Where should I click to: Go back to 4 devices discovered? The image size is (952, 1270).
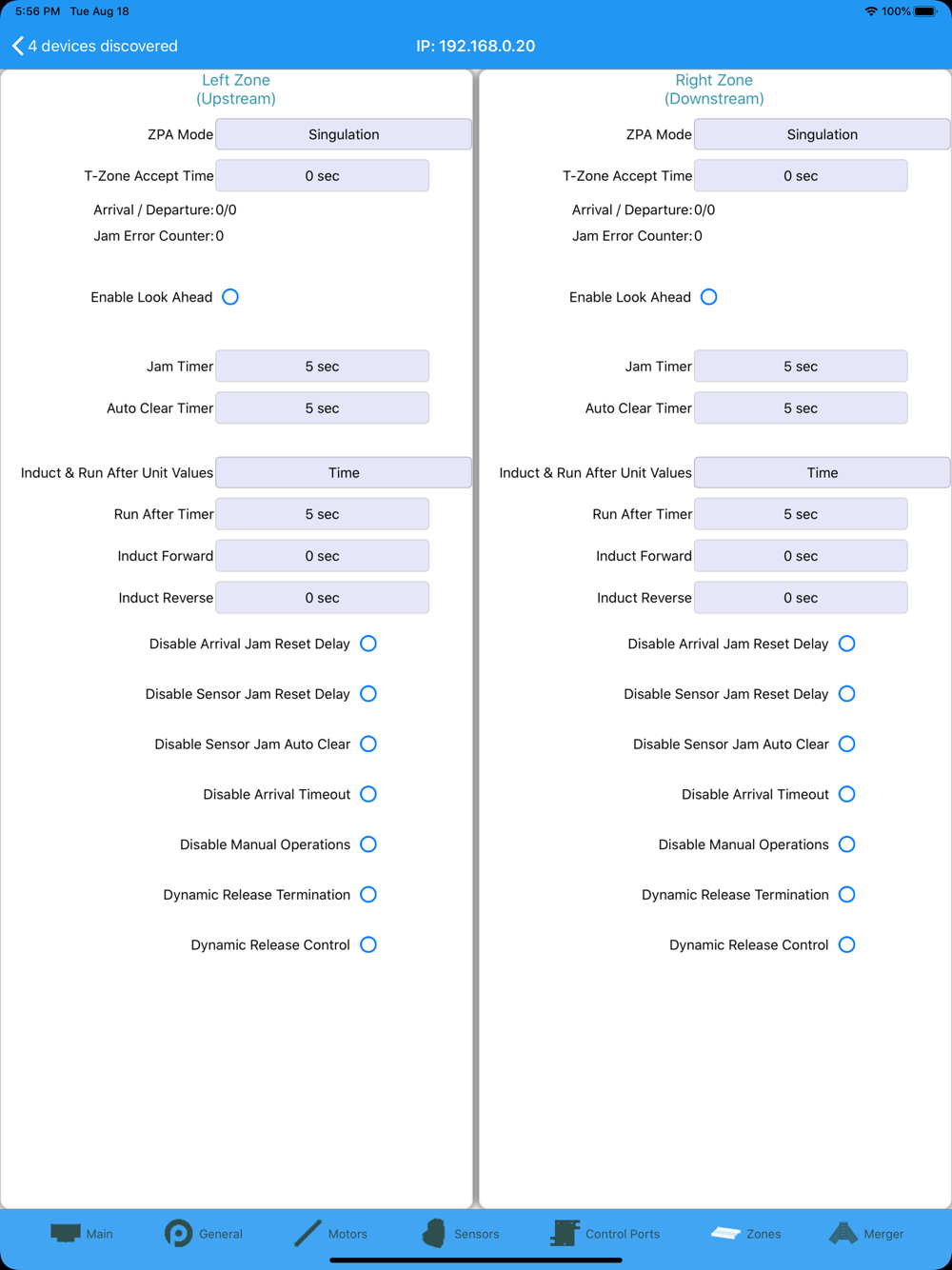(103, 46)
